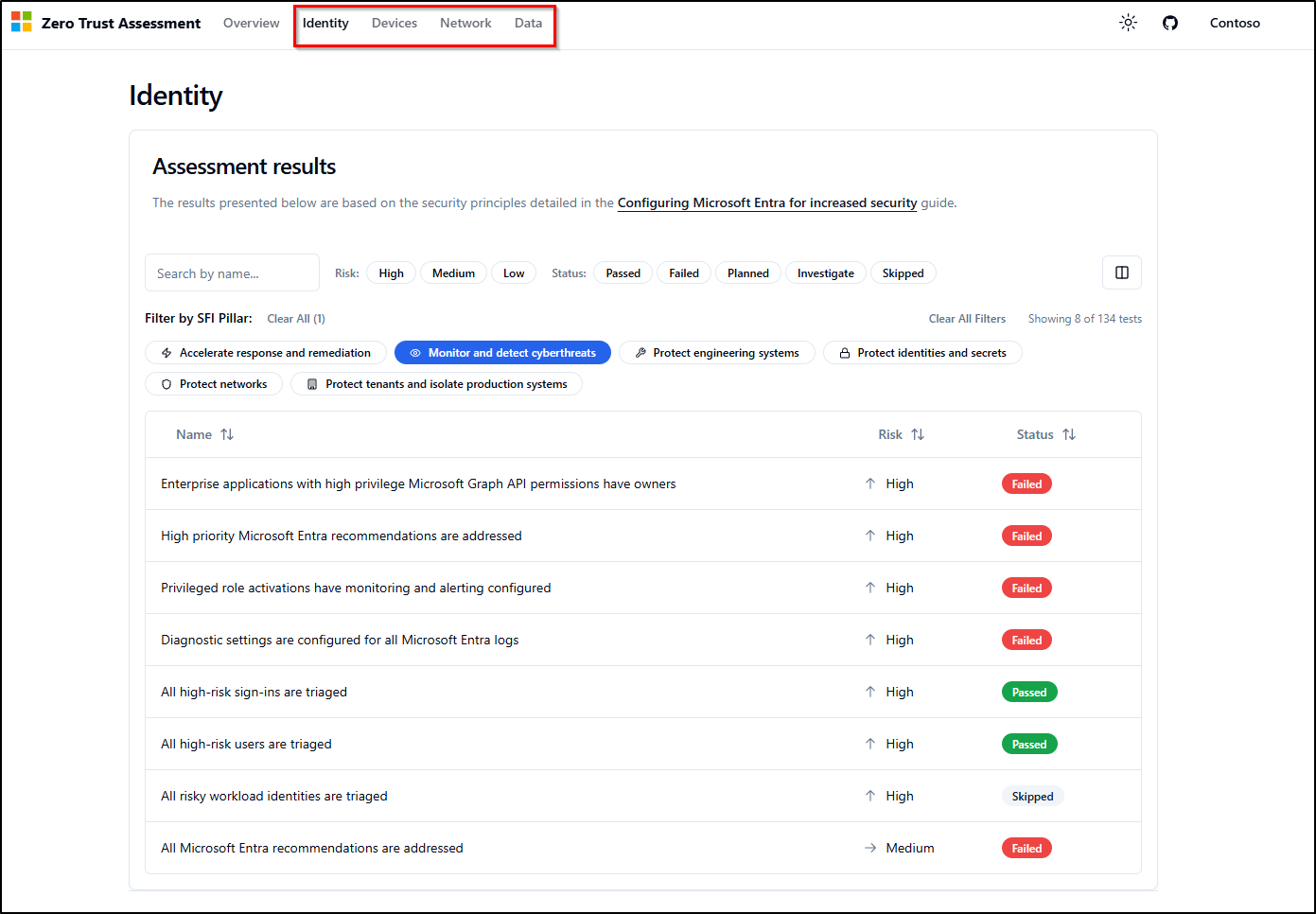The width and height of the screenshot is (1316, 914).
Task: Switch to the Network tab
Action: pyautogui.click(x=465, y=23)
